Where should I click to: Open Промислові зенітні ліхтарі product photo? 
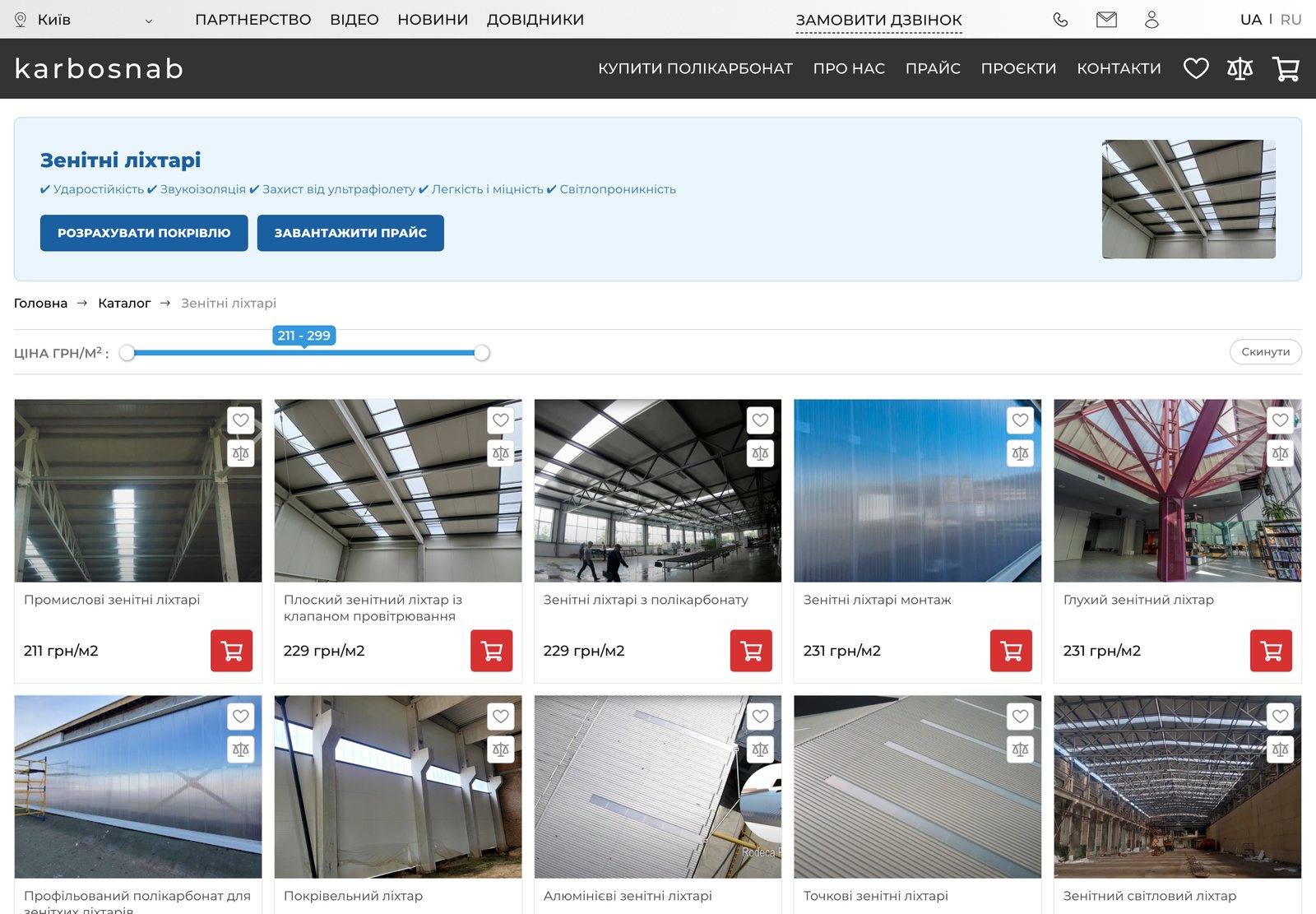[138, 490]
